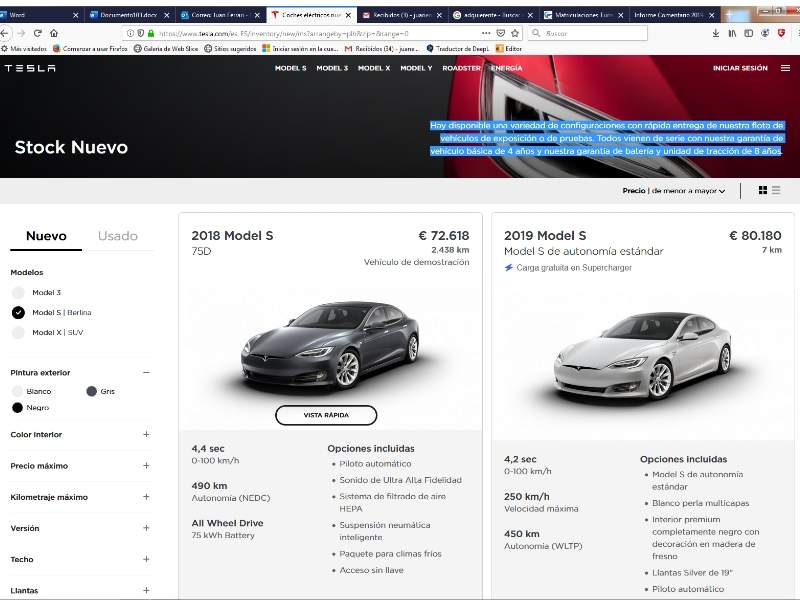Open the Energía menu item
The height and width of the screenshot is (600, 800).
click(x=506, y=68)
